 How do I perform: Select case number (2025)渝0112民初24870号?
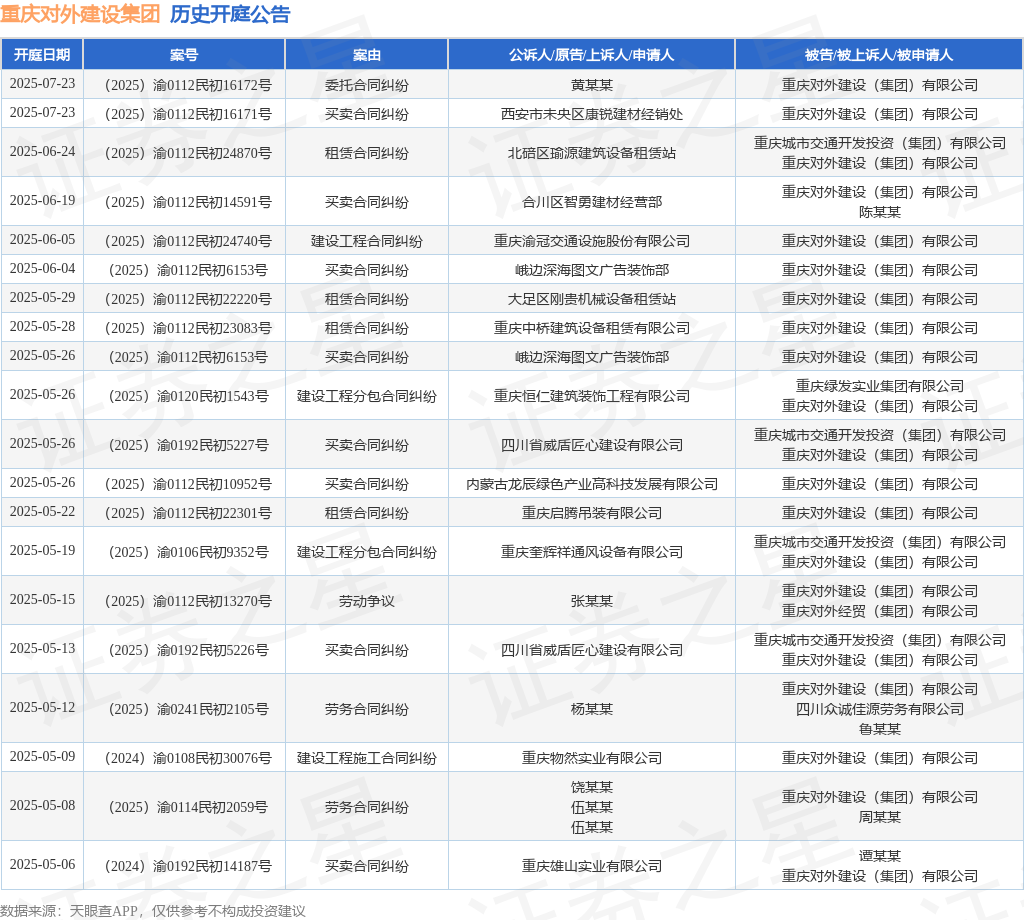pos(188,153)
